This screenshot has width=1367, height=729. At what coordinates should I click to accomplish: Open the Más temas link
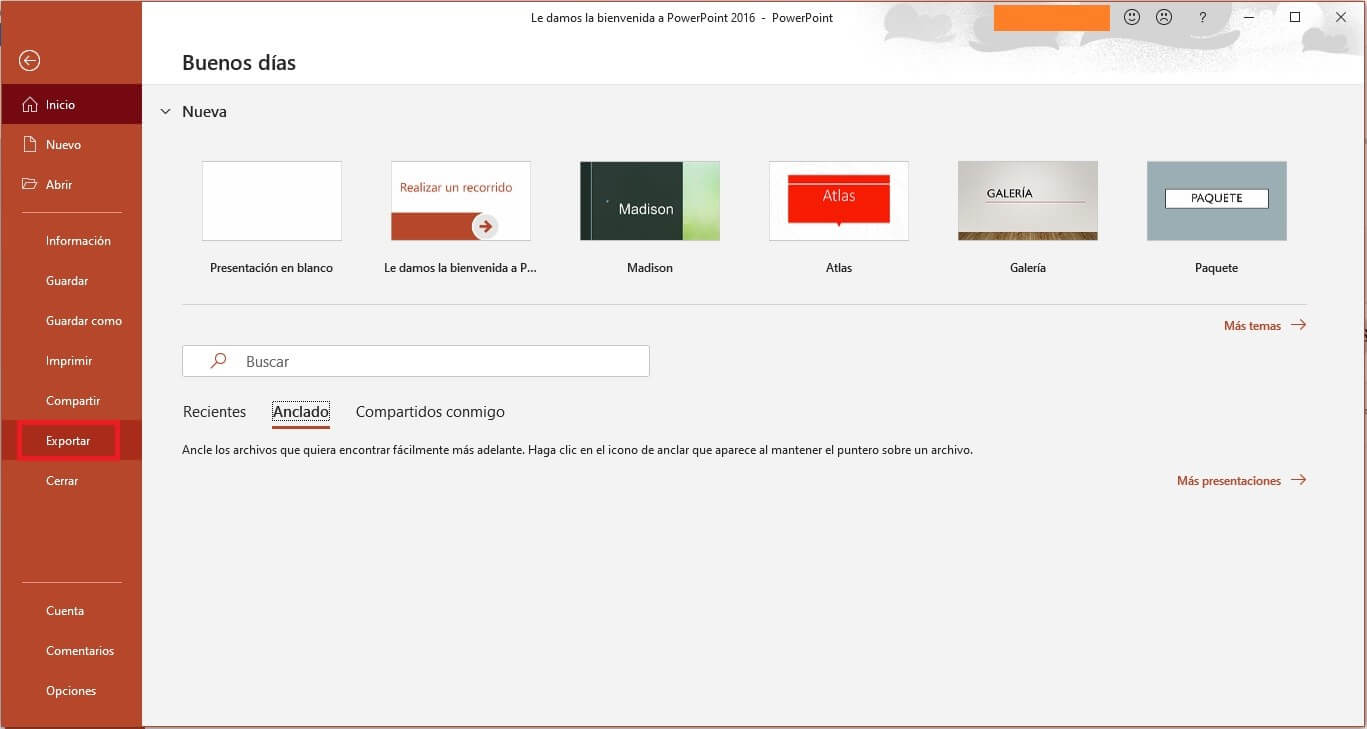1252,326
